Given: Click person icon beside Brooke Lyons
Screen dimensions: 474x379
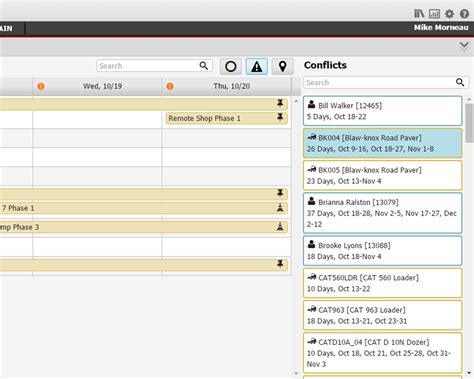Looking at the screenshot, I should coord(311,244).
